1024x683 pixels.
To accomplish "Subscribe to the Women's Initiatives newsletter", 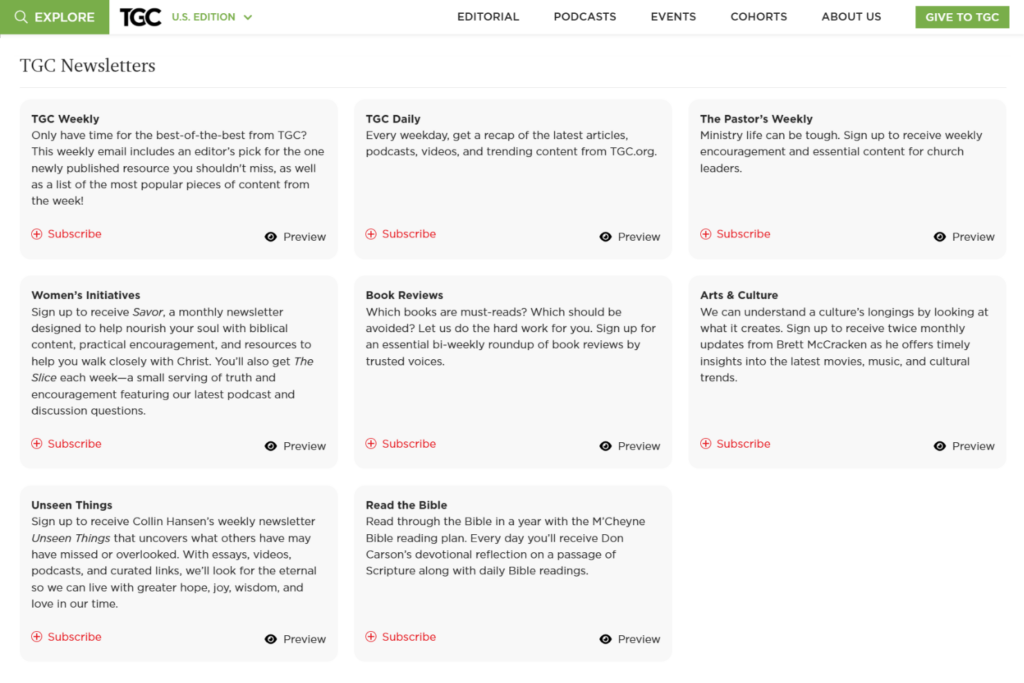I will (67, 443).
